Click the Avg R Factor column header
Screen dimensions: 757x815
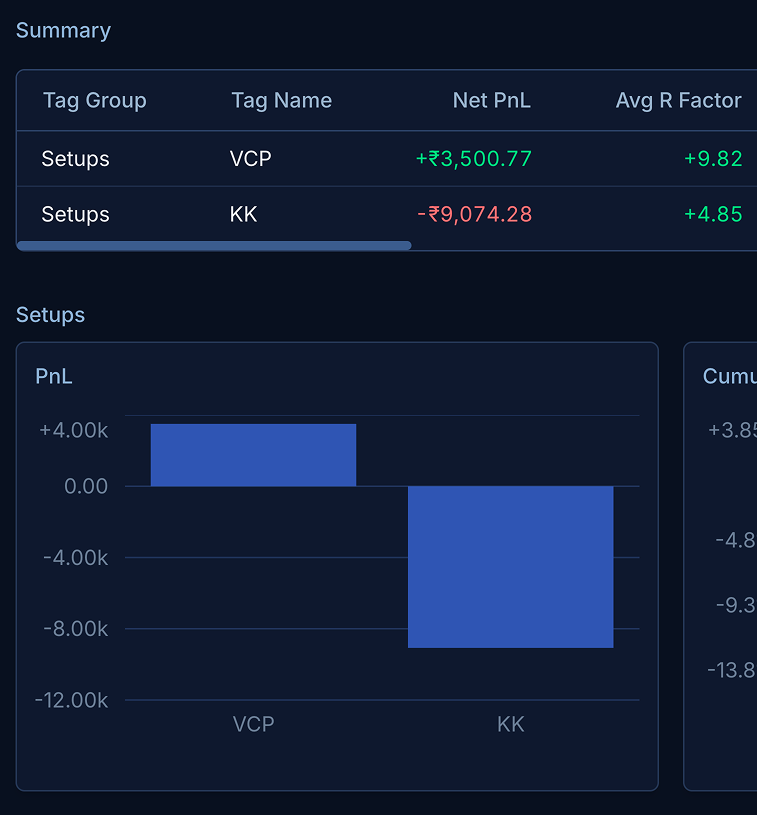(678, 100)
